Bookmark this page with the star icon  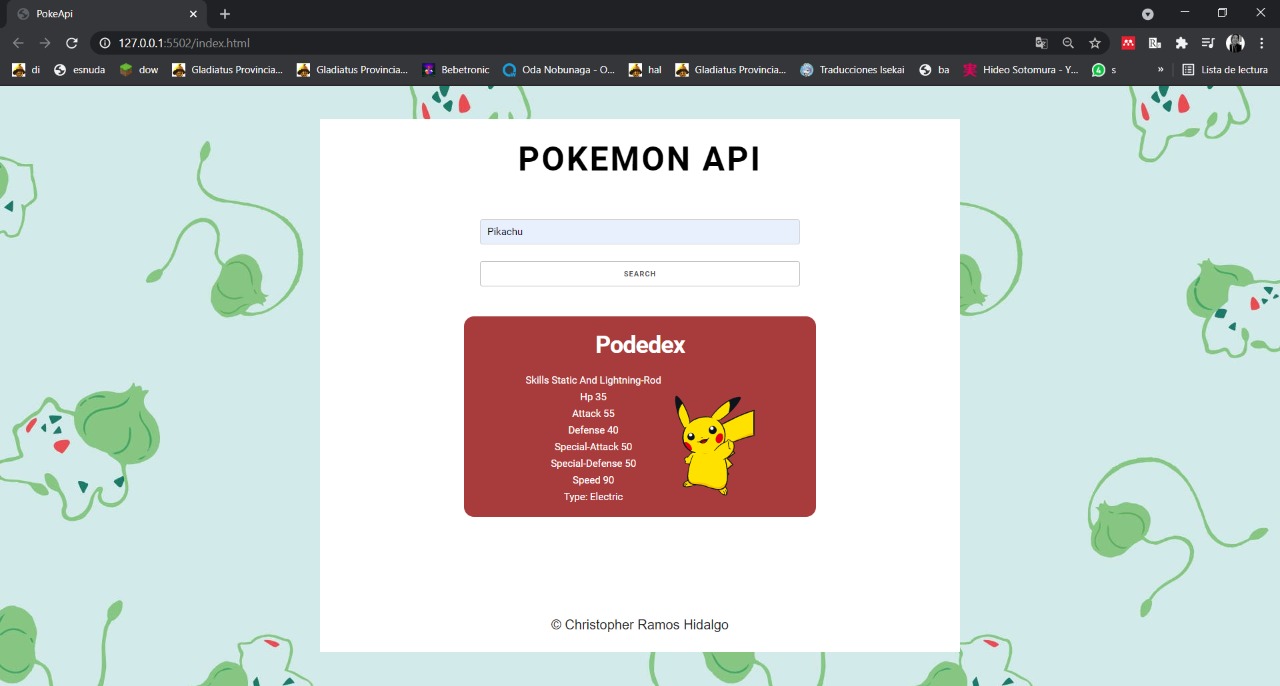1095,43
